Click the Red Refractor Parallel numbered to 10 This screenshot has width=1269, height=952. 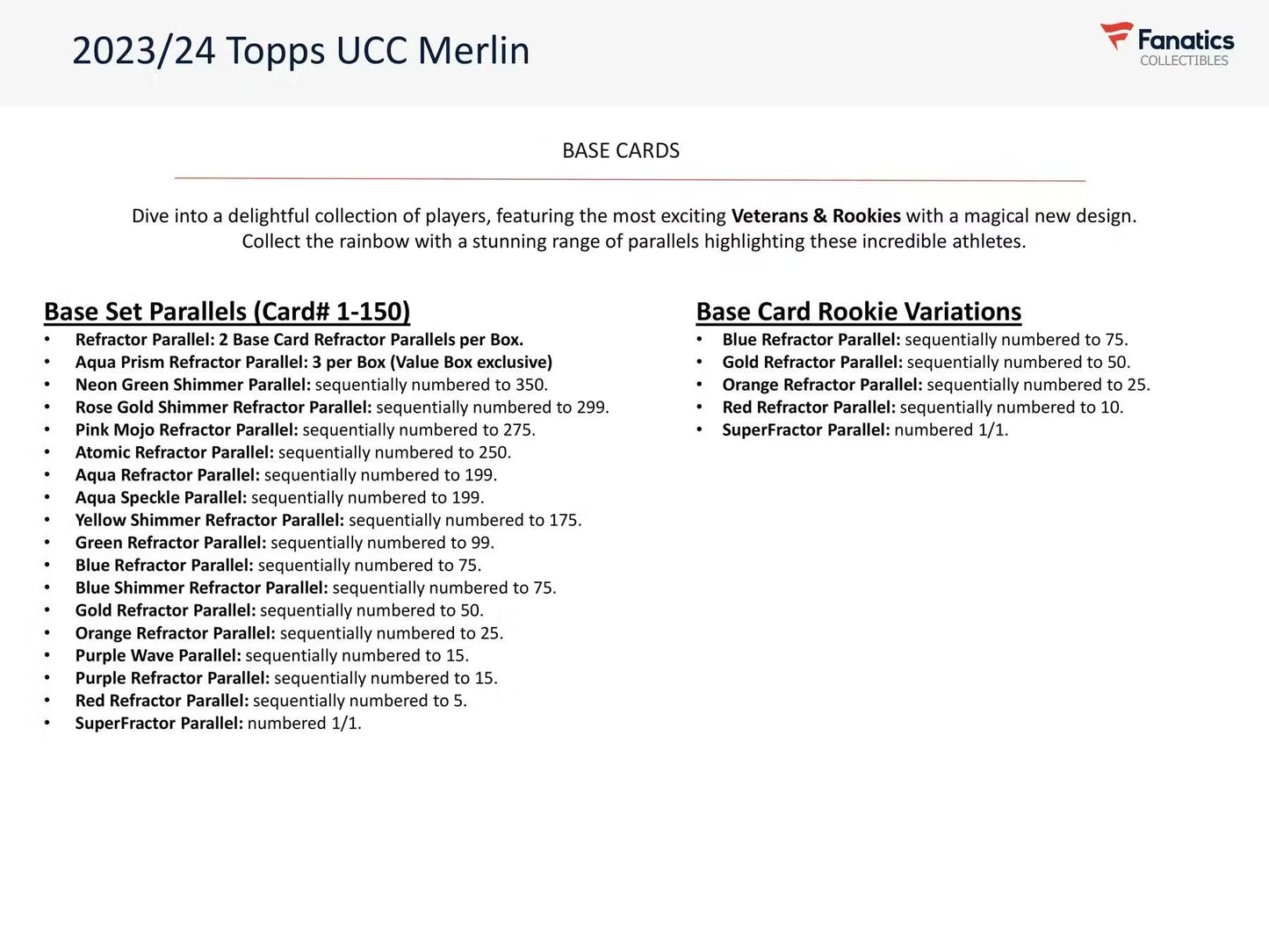tap(922, 407)
